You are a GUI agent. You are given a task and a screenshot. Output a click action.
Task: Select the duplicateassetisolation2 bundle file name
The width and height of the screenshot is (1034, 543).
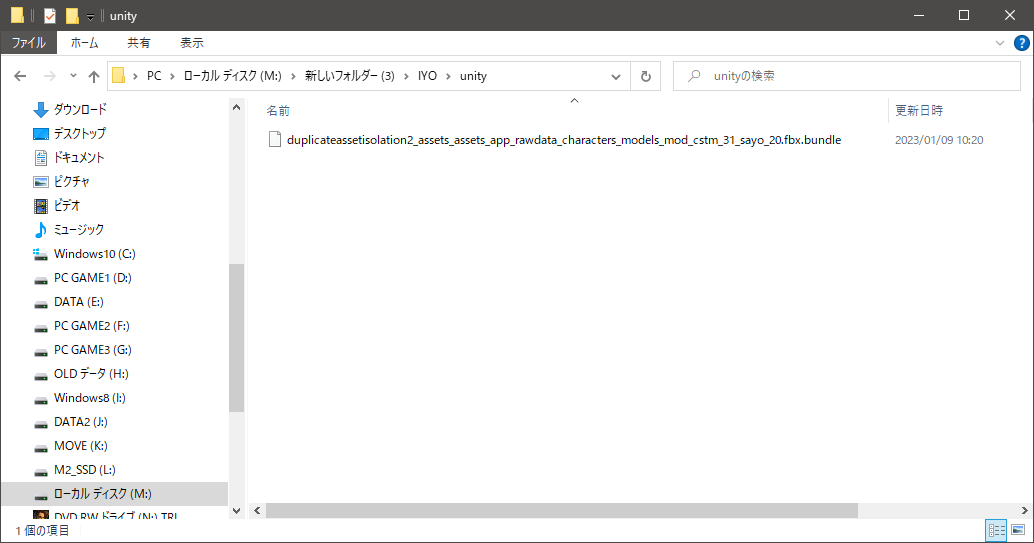[564, 140]
